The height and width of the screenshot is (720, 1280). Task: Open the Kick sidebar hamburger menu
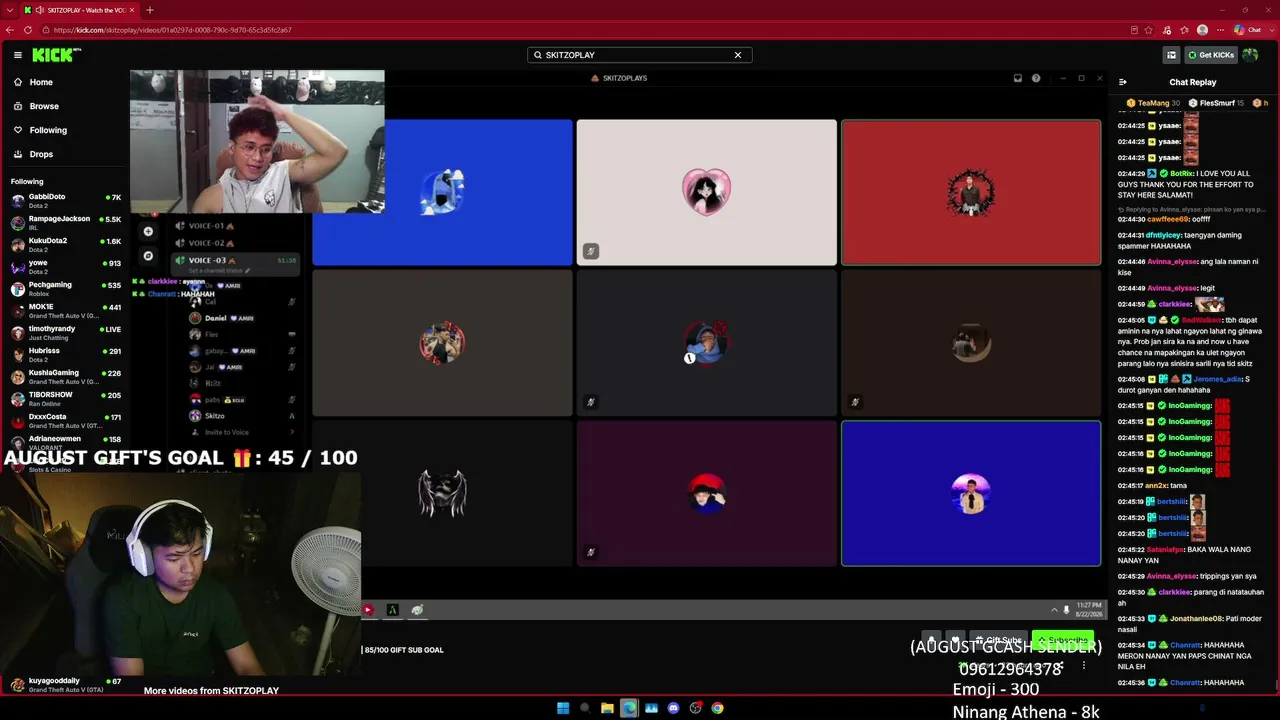point(18,55)
